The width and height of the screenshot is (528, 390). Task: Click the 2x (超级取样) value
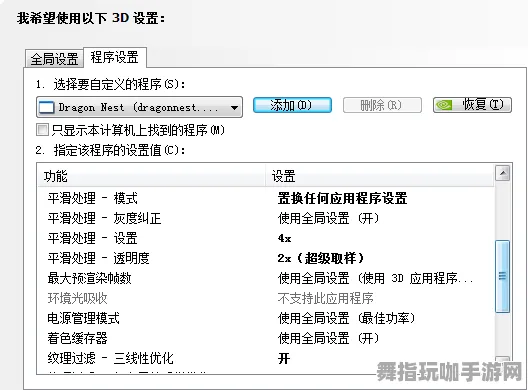coord(321,258)
